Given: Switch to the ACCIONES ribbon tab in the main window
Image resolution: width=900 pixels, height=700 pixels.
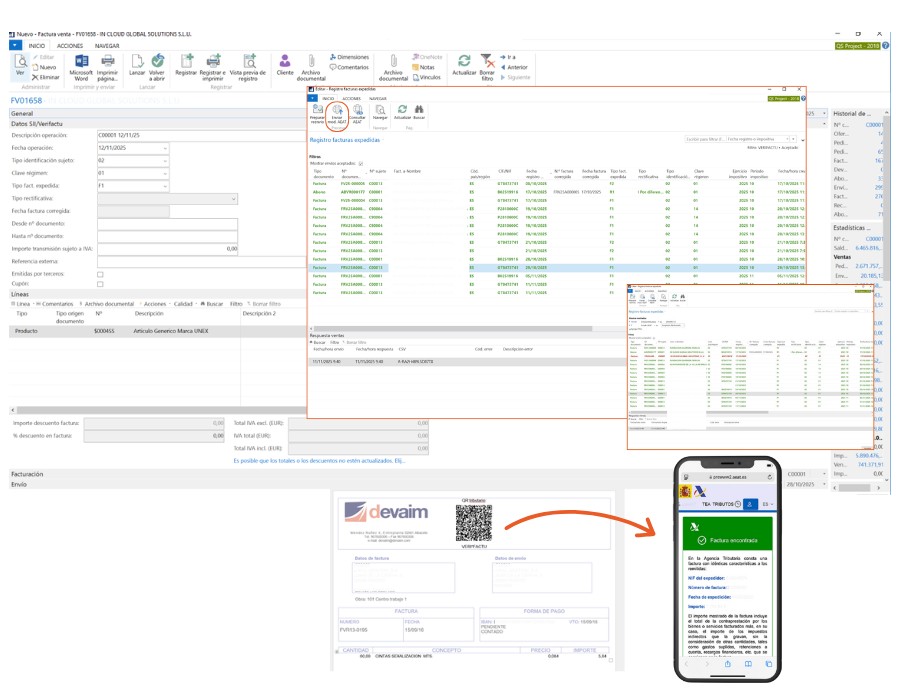Looking at the screenshot, I should [70, 46].
